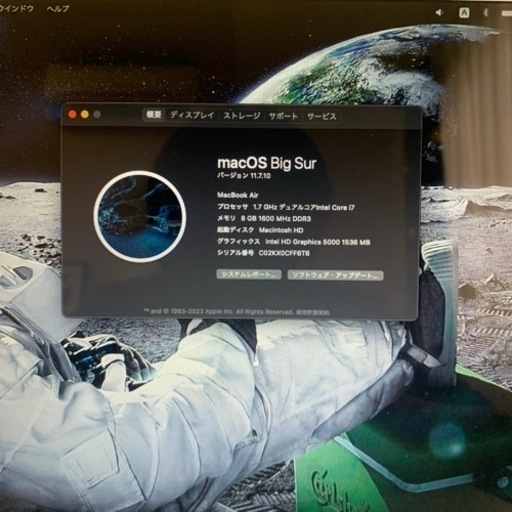Image resolution: width=512 pixels, height=512 pixels.
Task: Open the 使用許諾契約 link
Action: point(313,312)
